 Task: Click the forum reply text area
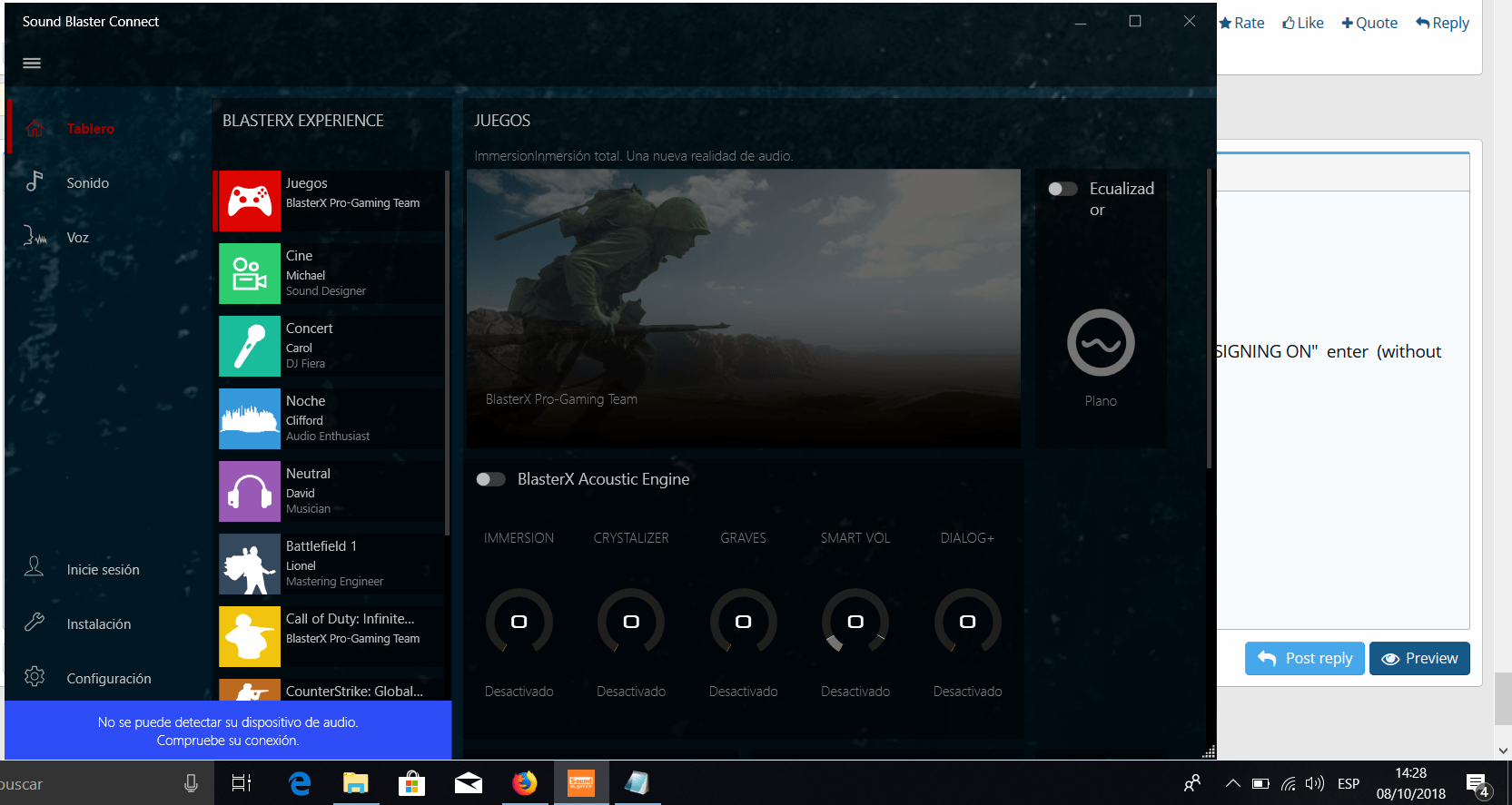coord(1343,408)
